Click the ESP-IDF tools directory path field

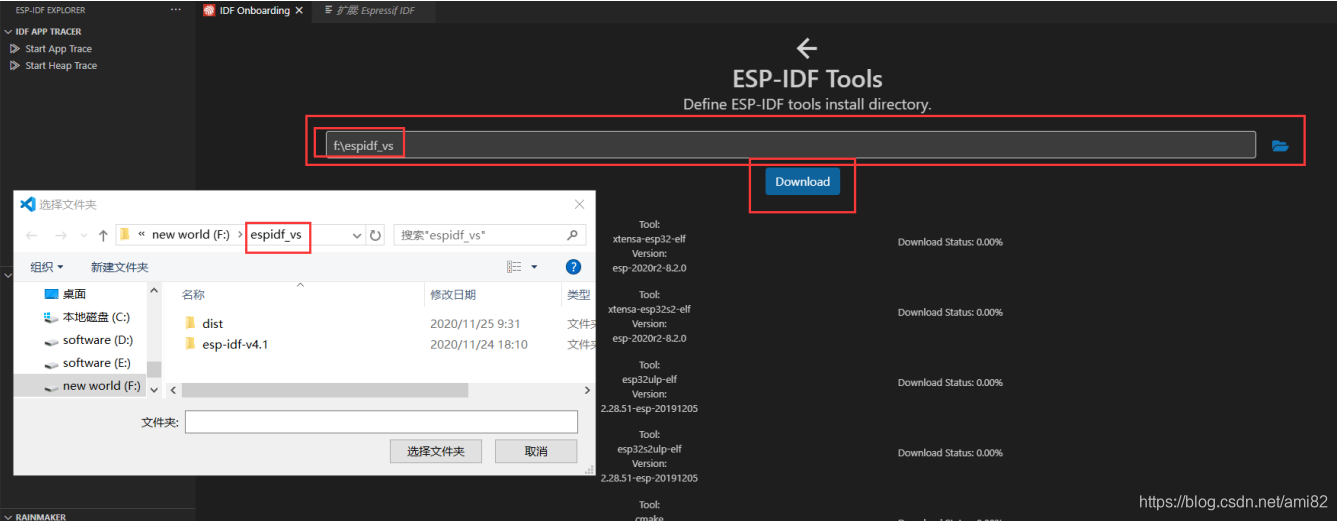click(x=790, y=145)
